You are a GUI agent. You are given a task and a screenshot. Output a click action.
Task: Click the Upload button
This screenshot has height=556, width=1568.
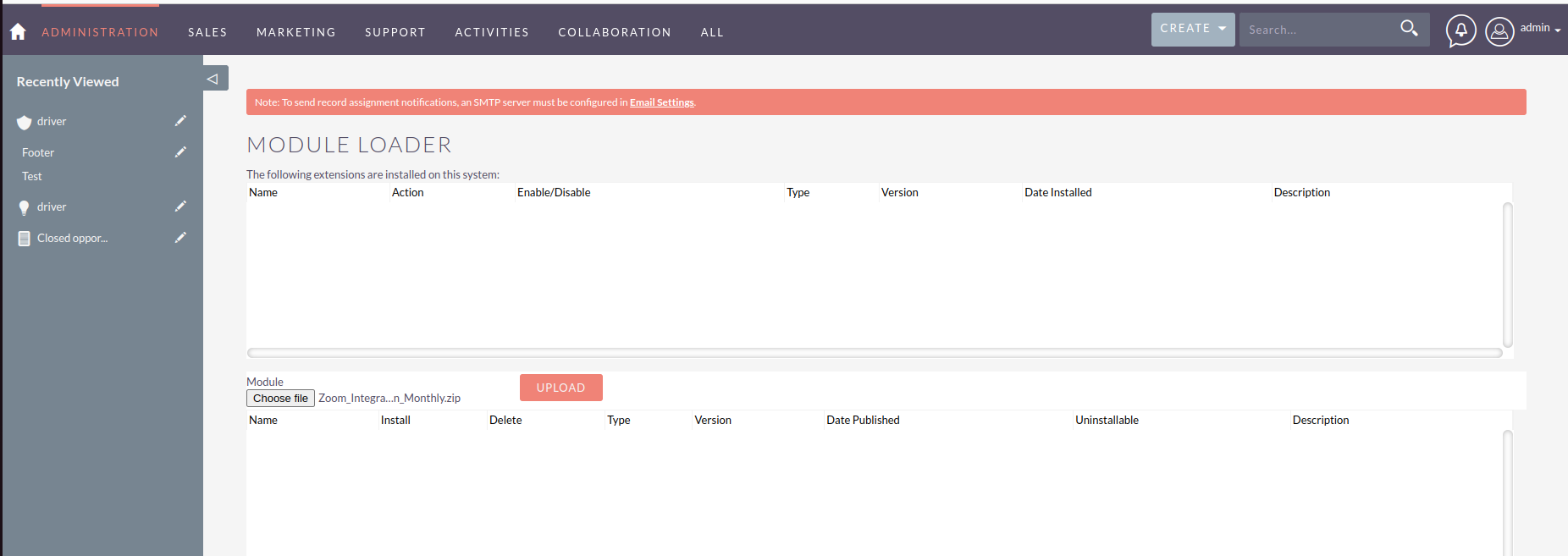click(x=561, y=388)
